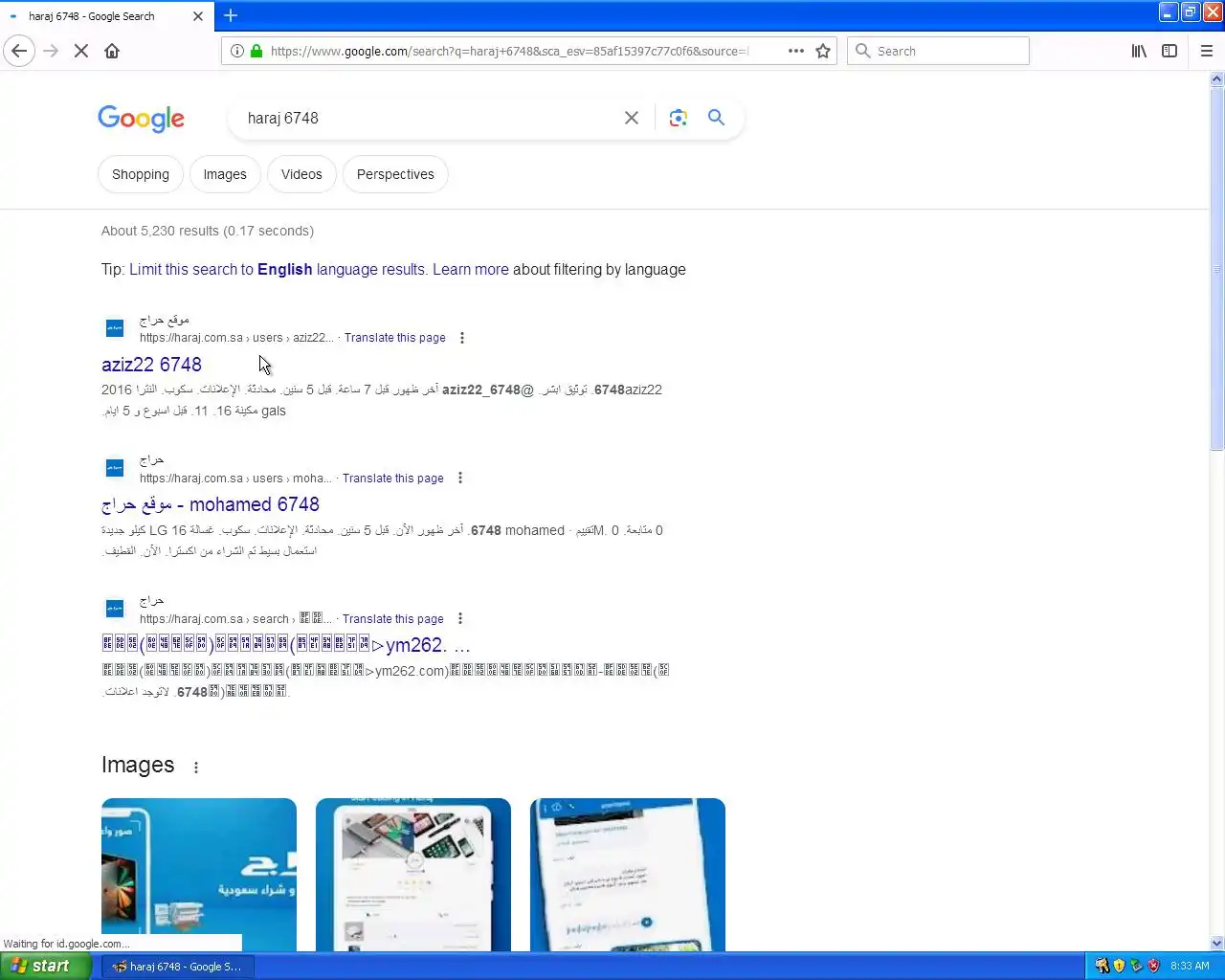Screen dimensions: 1225x980
Task: Open options for aziz22 6748 result
Action: pyautogui.click(x=462, y=338)
